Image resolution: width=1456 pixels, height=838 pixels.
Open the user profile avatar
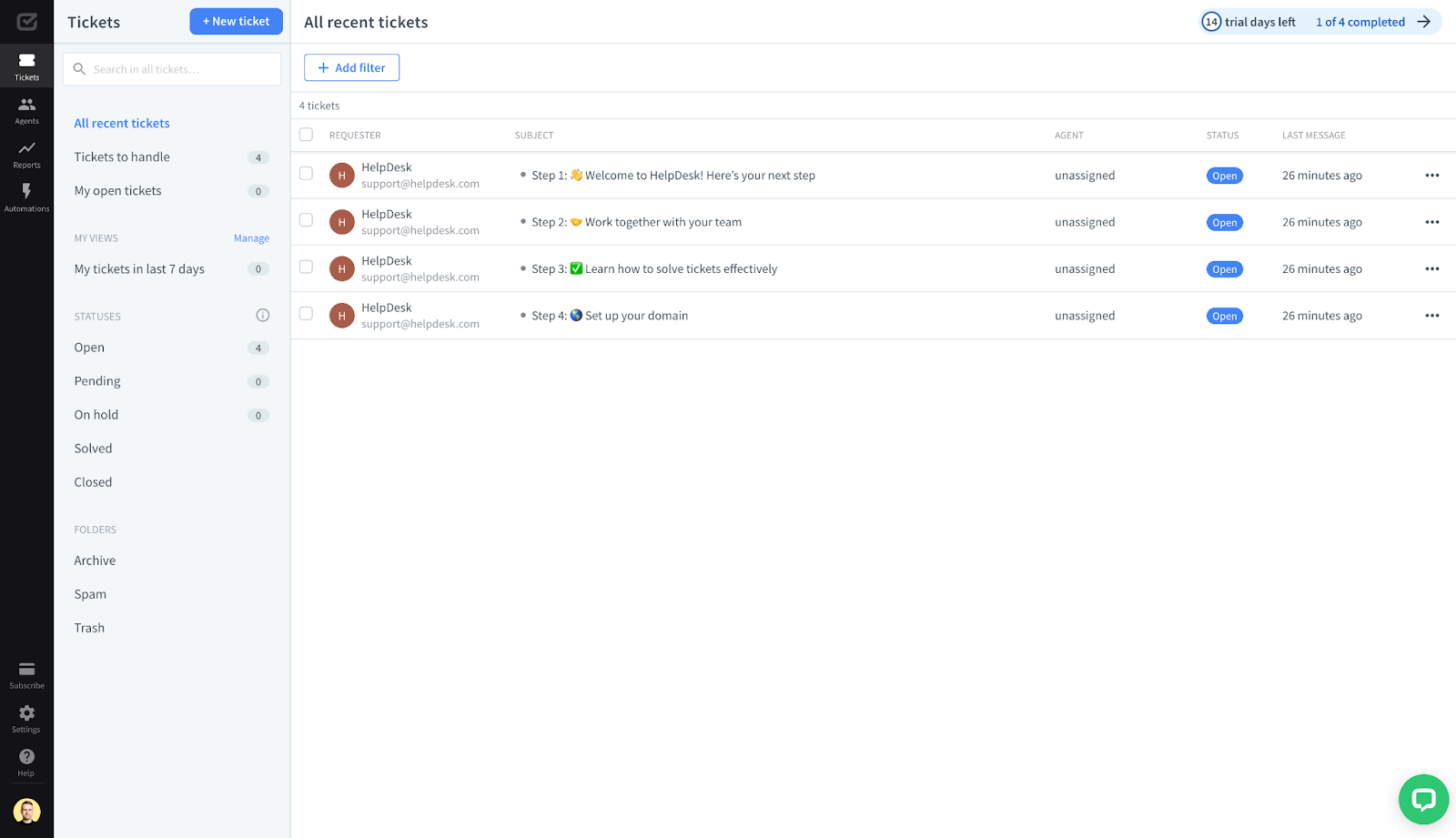click(x=26, y=811)
